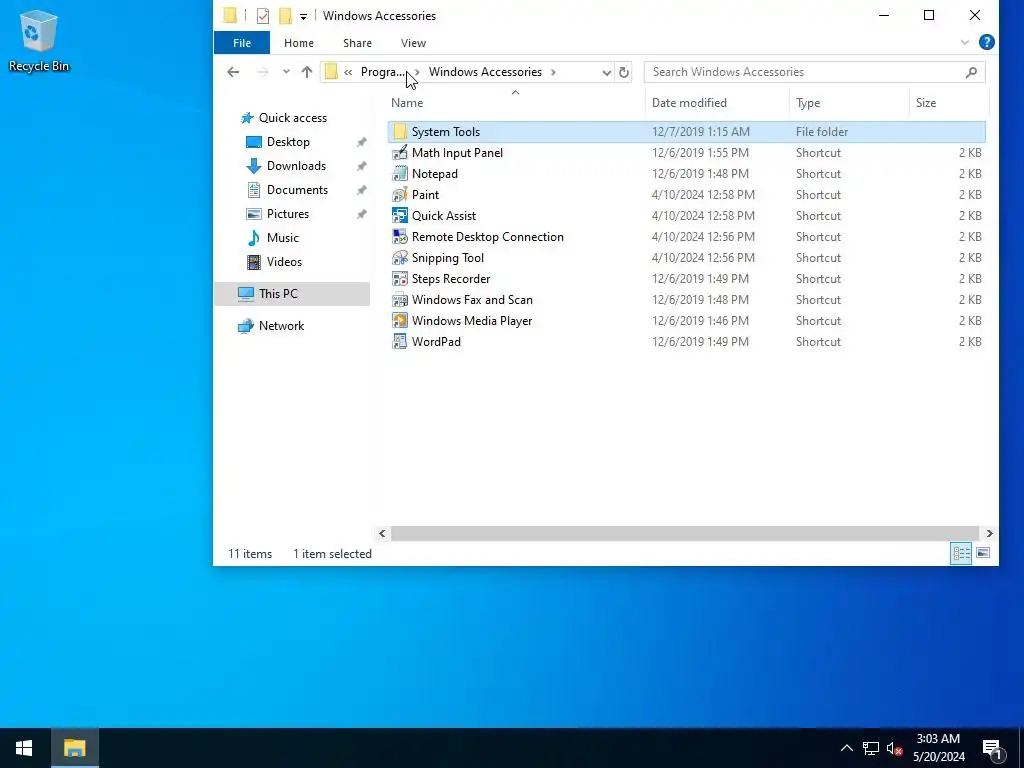Select the Paint shortcut icon
The image size is (1024, 768).
400,195
